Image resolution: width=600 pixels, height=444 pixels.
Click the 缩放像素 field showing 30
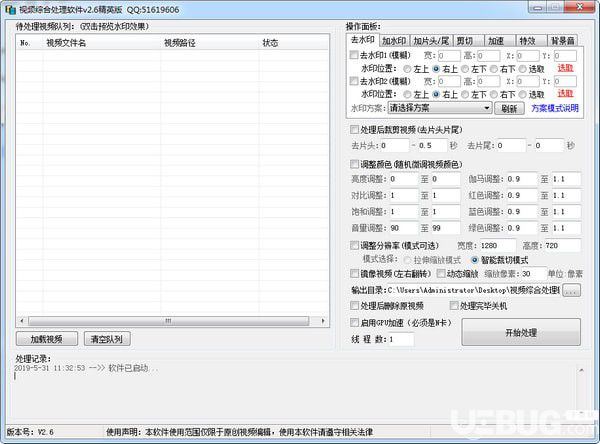point(533,274)
